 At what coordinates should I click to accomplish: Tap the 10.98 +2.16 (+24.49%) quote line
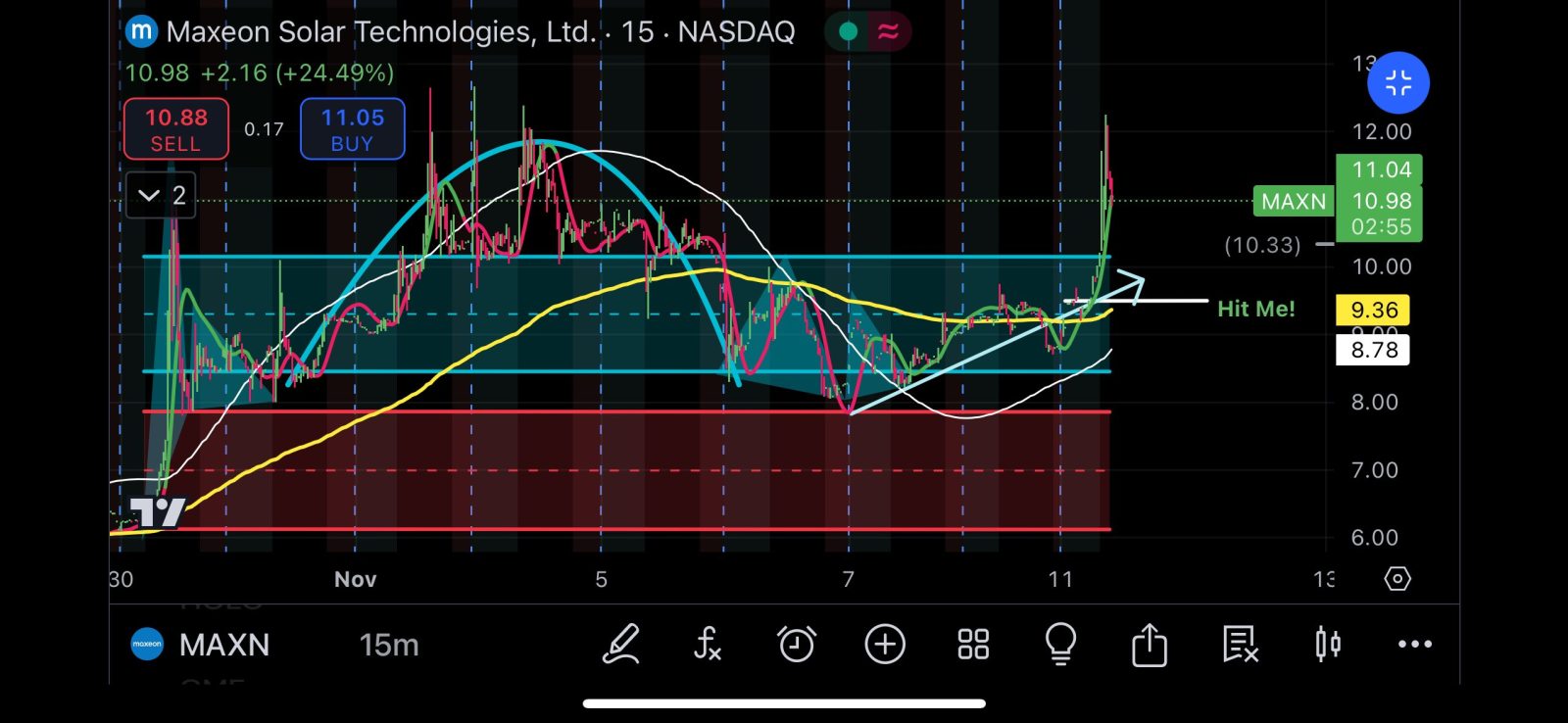coord(260,73)
